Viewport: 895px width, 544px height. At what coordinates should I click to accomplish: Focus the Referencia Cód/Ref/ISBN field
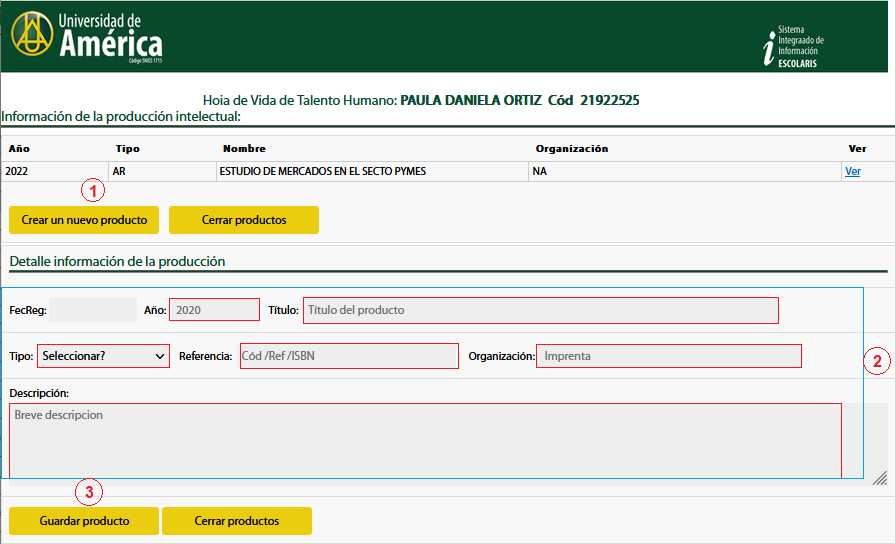(x=349, y=356)
